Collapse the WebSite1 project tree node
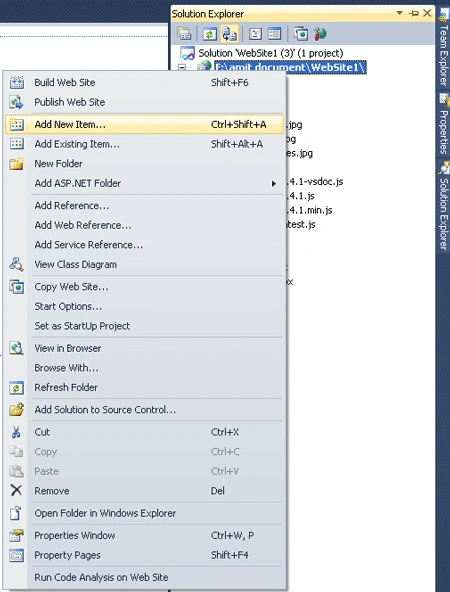 click(182, 68)
